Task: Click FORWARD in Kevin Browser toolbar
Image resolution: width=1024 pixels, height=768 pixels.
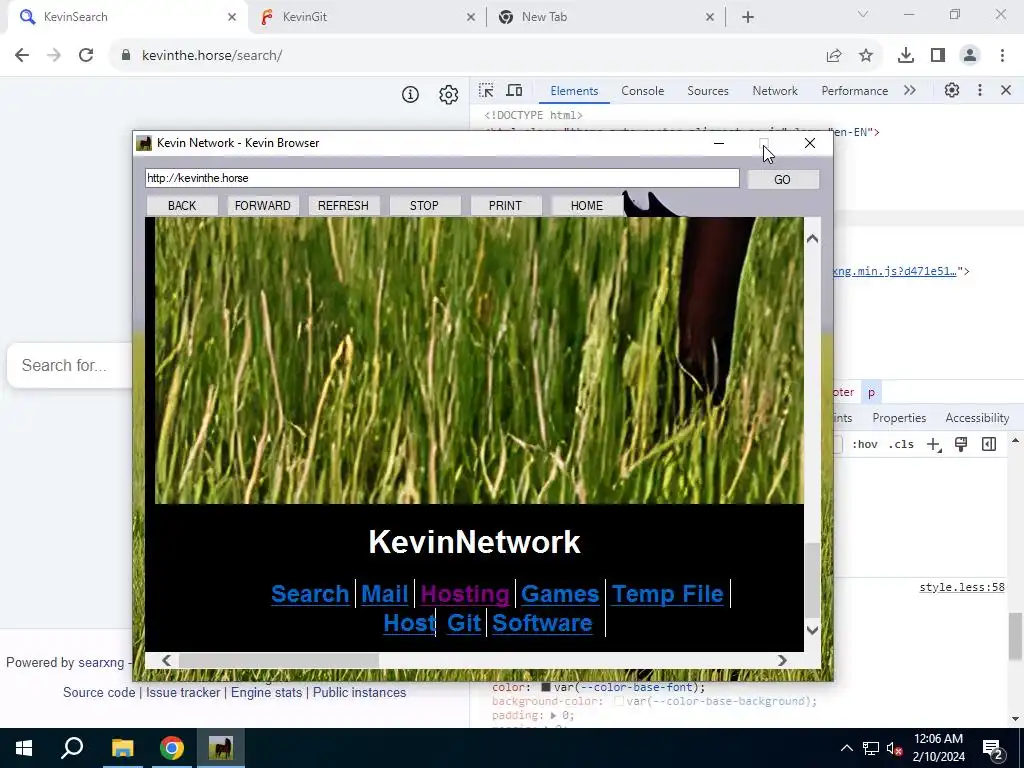Action: coord(263,206)
